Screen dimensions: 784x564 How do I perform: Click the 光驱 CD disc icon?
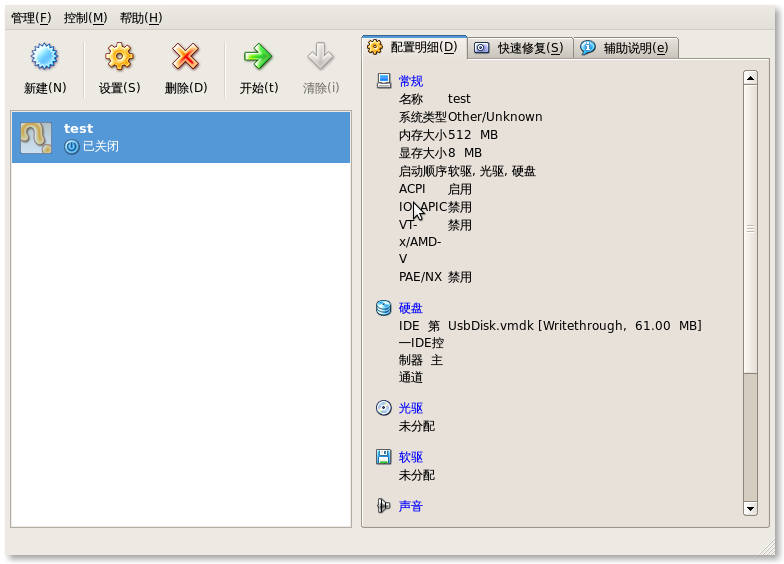[384, 408]
